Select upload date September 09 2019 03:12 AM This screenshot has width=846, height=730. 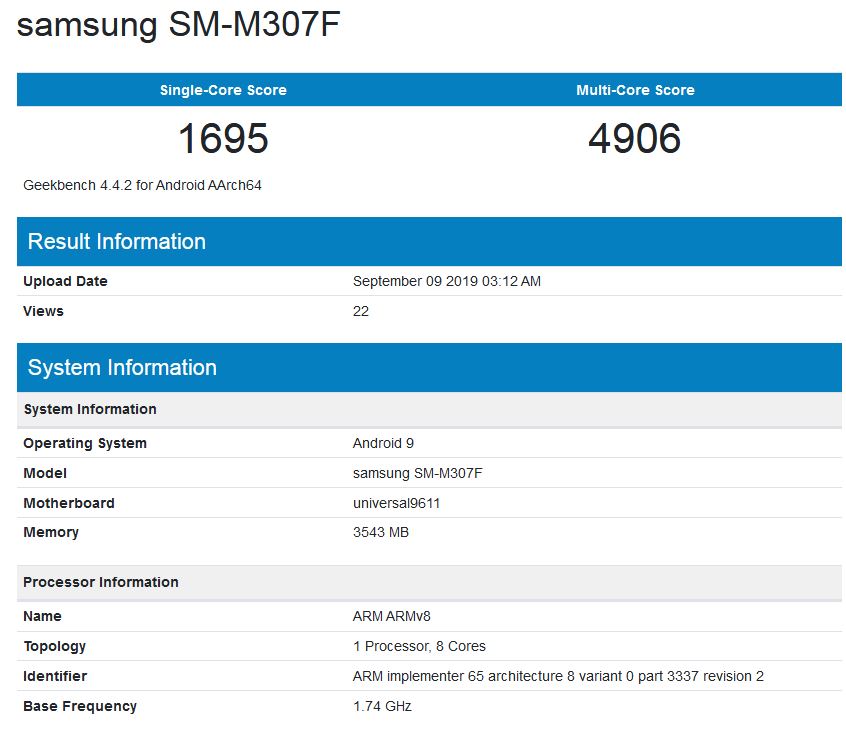(447, 281)
